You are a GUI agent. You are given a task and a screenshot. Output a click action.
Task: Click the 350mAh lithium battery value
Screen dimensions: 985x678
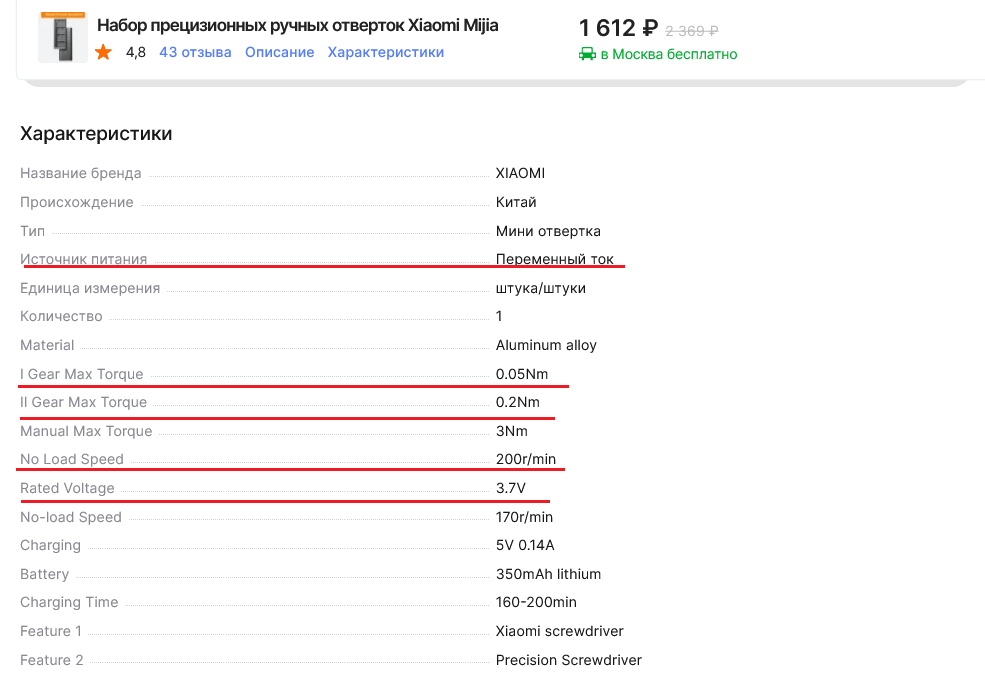pyautogui.click(x=548, y=574)
